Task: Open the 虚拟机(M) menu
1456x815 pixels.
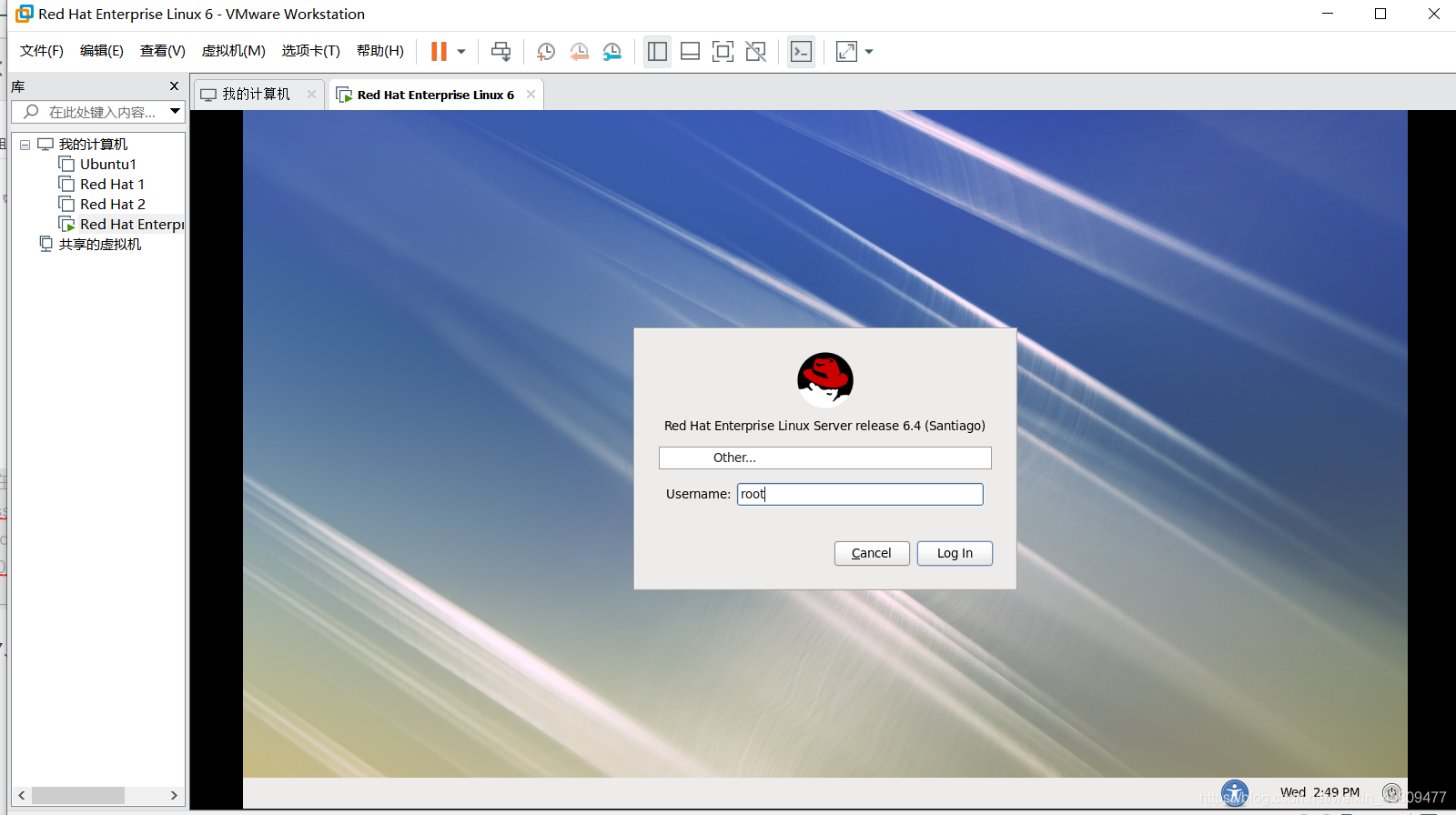Action: [234, 51]
